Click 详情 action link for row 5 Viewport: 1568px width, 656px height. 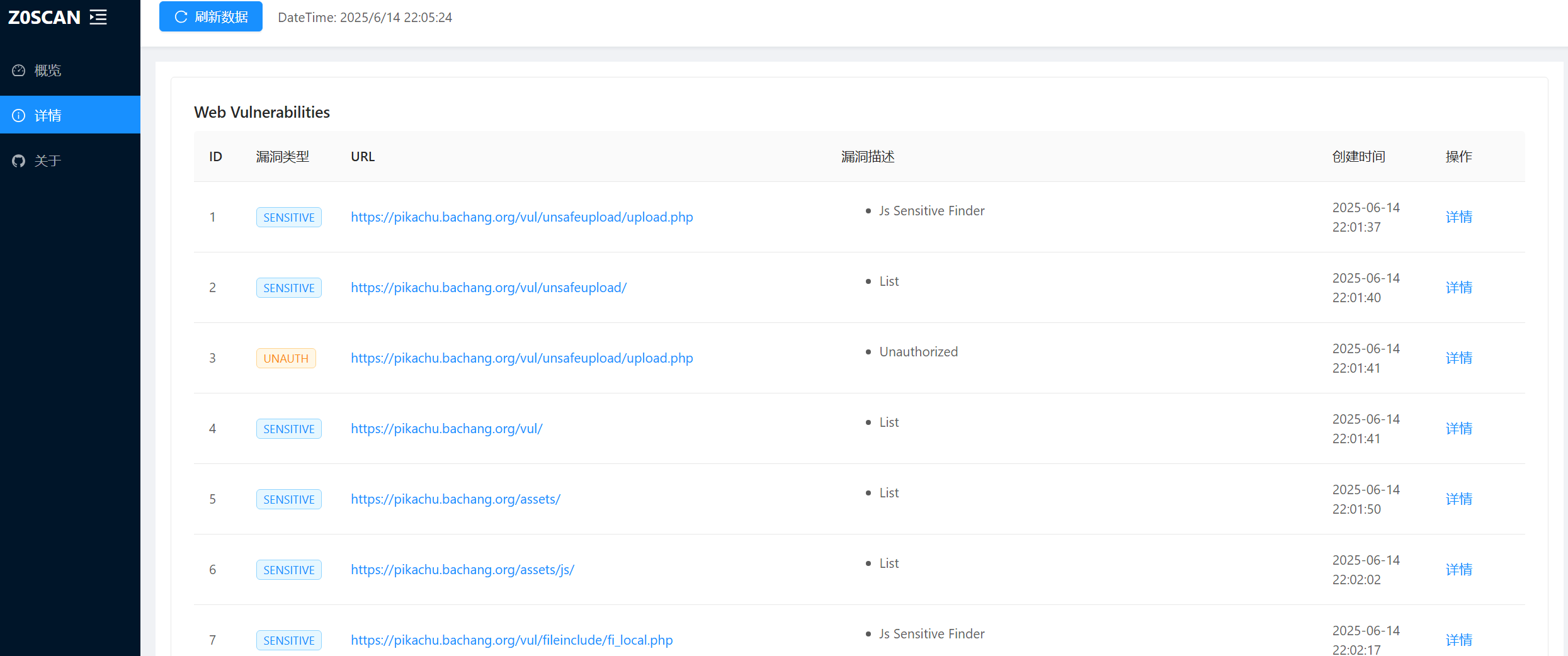(1459, 499)
